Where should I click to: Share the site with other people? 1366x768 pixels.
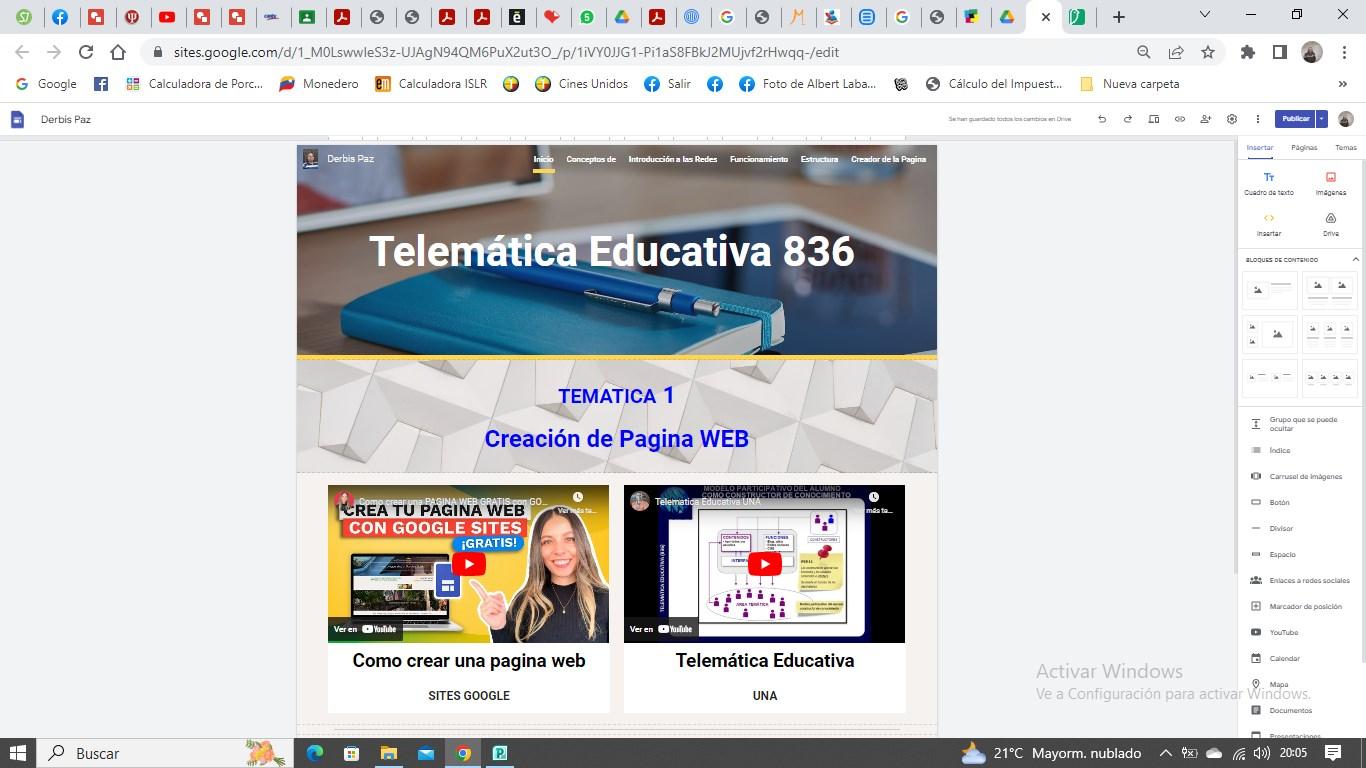[x=1206, y=119]
